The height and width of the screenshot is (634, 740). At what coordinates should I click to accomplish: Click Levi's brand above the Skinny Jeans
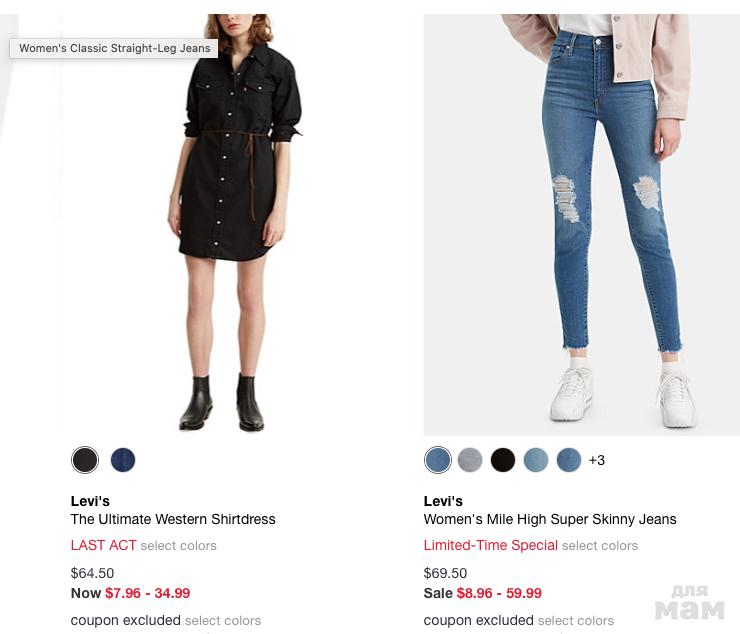click(443, 501)
